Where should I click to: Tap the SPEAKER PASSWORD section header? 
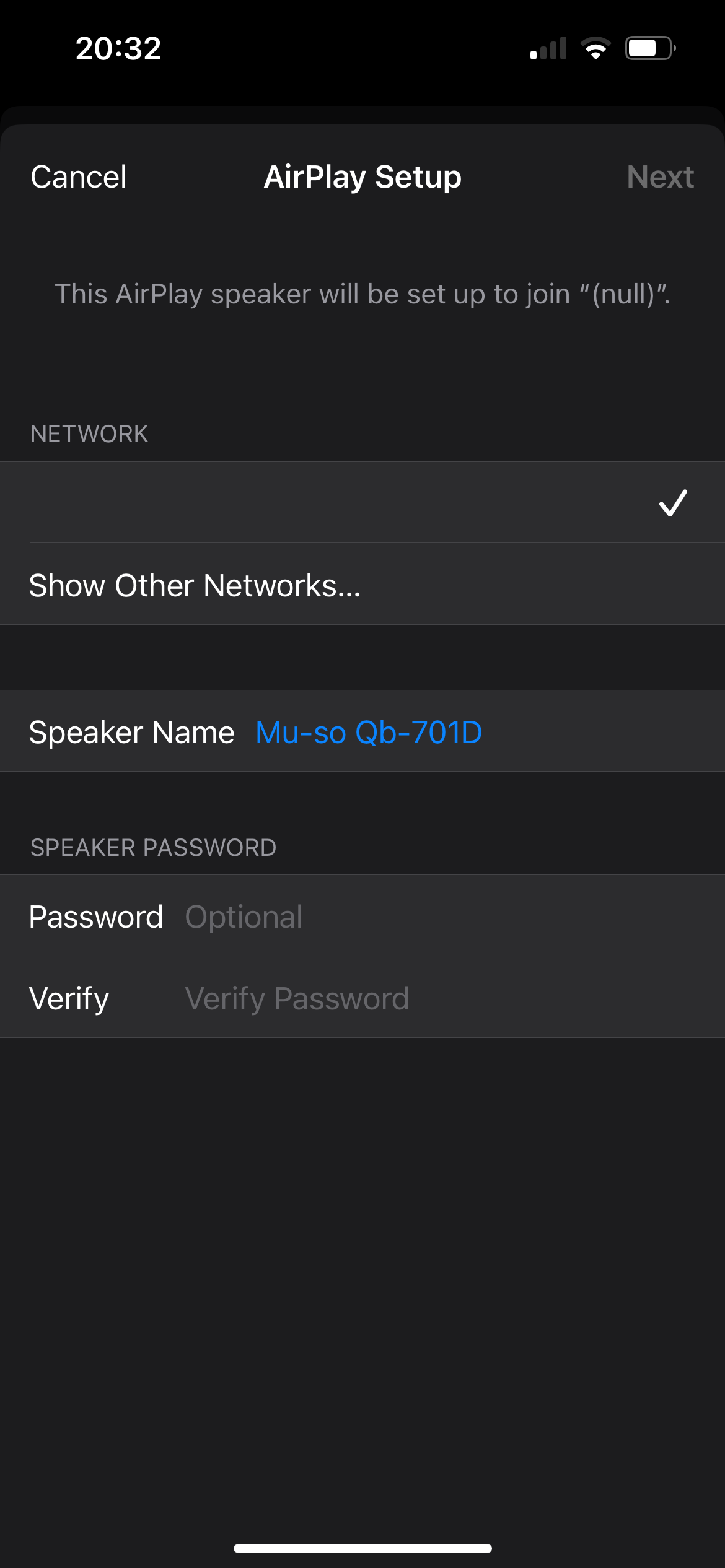(153, 848)
